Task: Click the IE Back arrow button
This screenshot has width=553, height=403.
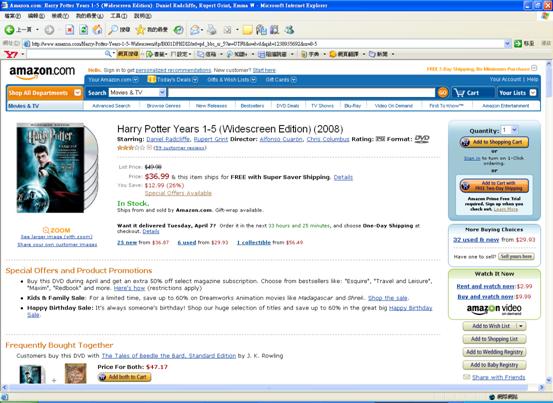Action: pyautogui.click(x=10, y=30)
